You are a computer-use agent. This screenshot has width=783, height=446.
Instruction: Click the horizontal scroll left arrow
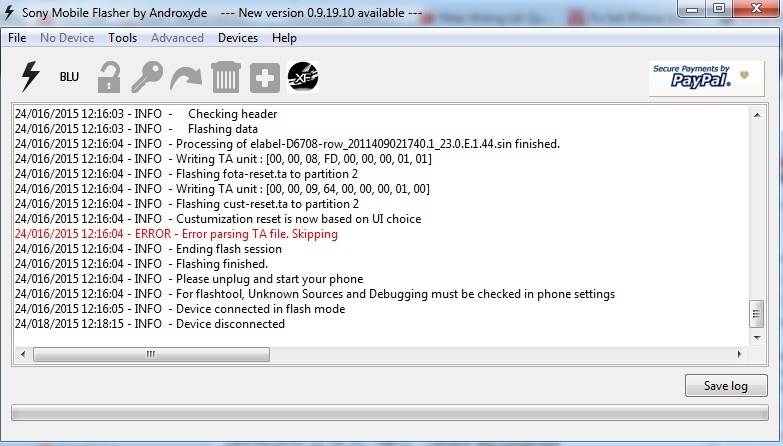(x=22, y=355)
